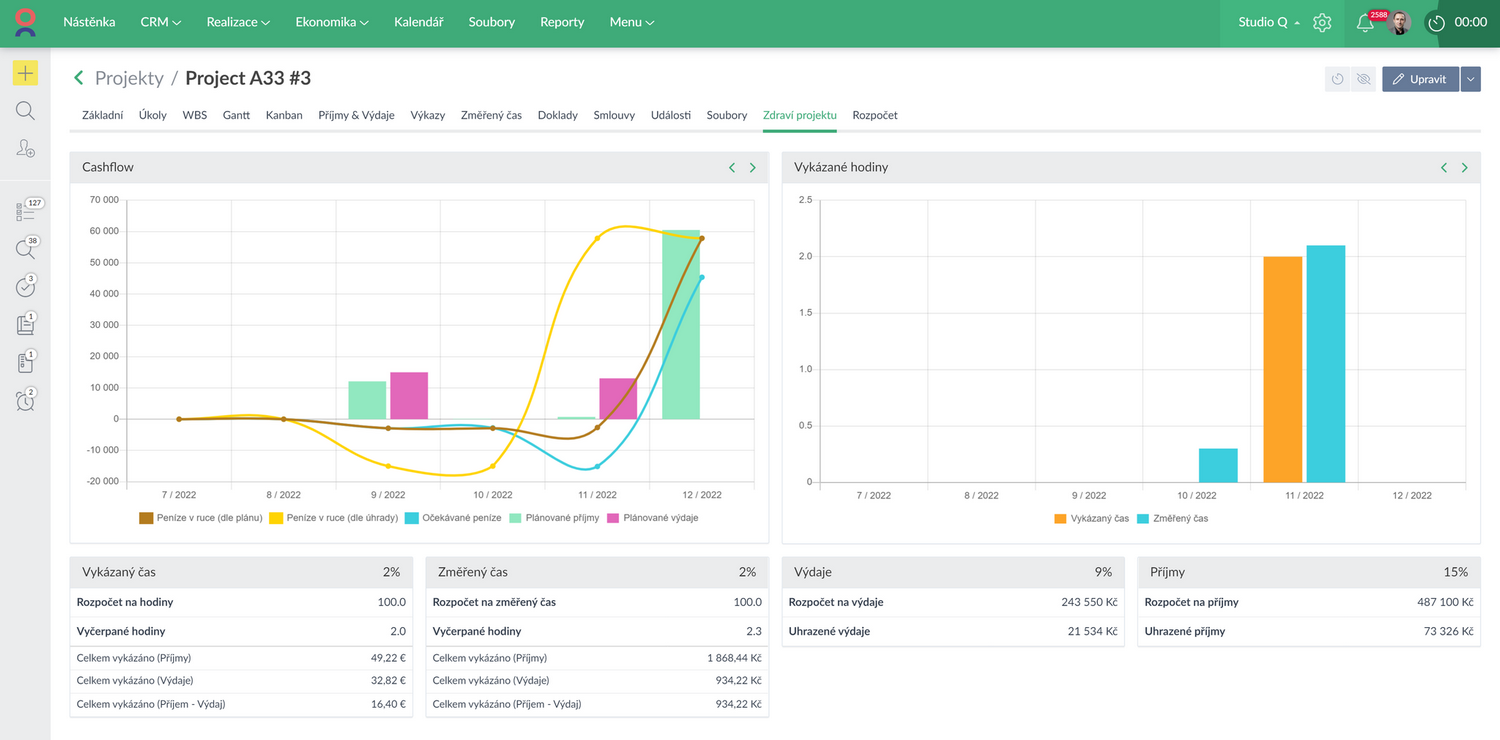The width and height of the screenshot is (1500, 740).
Task: Open settings gear icon
Action: 1322,23
